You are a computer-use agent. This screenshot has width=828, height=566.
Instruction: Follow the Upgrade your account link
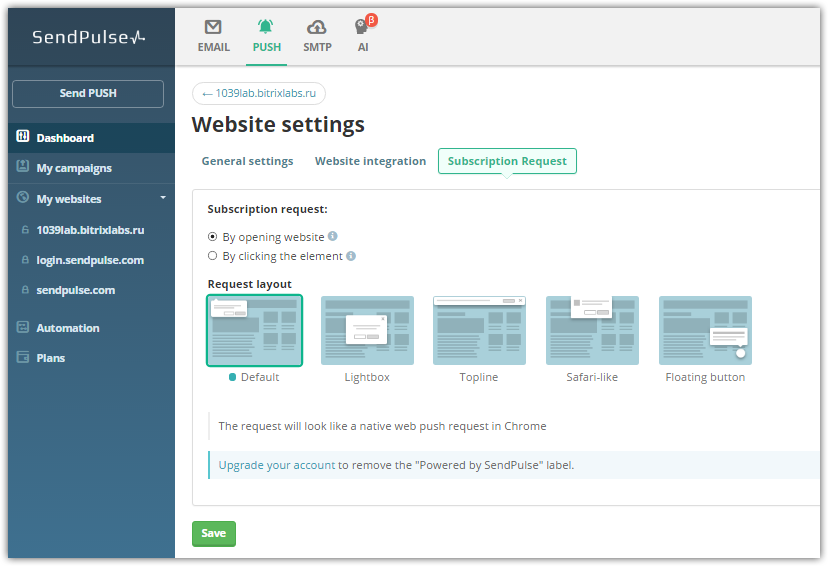tap(276, 465)
